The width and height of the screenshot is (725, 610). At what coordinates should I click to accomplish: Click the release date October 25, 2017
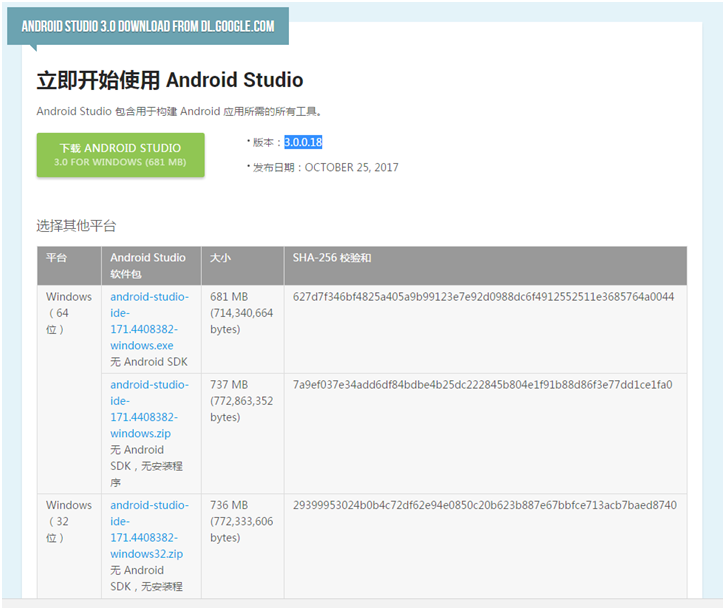(x=351, y=167)
